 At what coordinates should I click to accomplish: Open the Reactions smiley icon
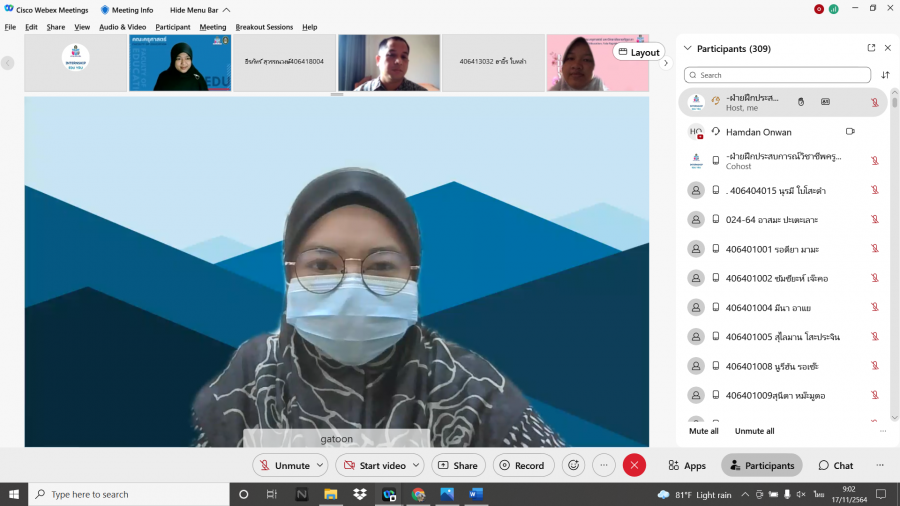point(573,465)
